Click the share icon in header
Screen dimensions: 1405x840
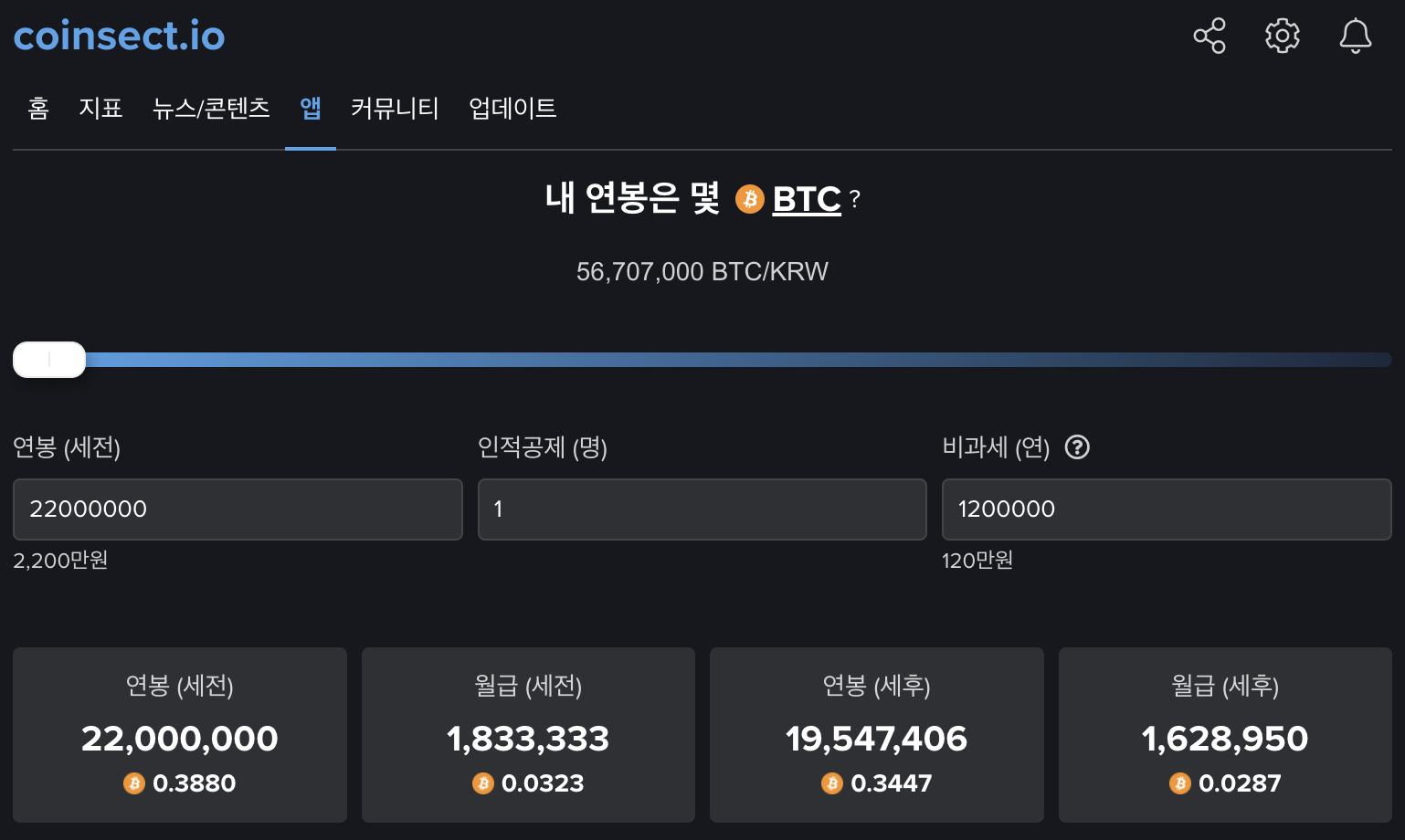pyautogui.click(x=1210, y=36)
